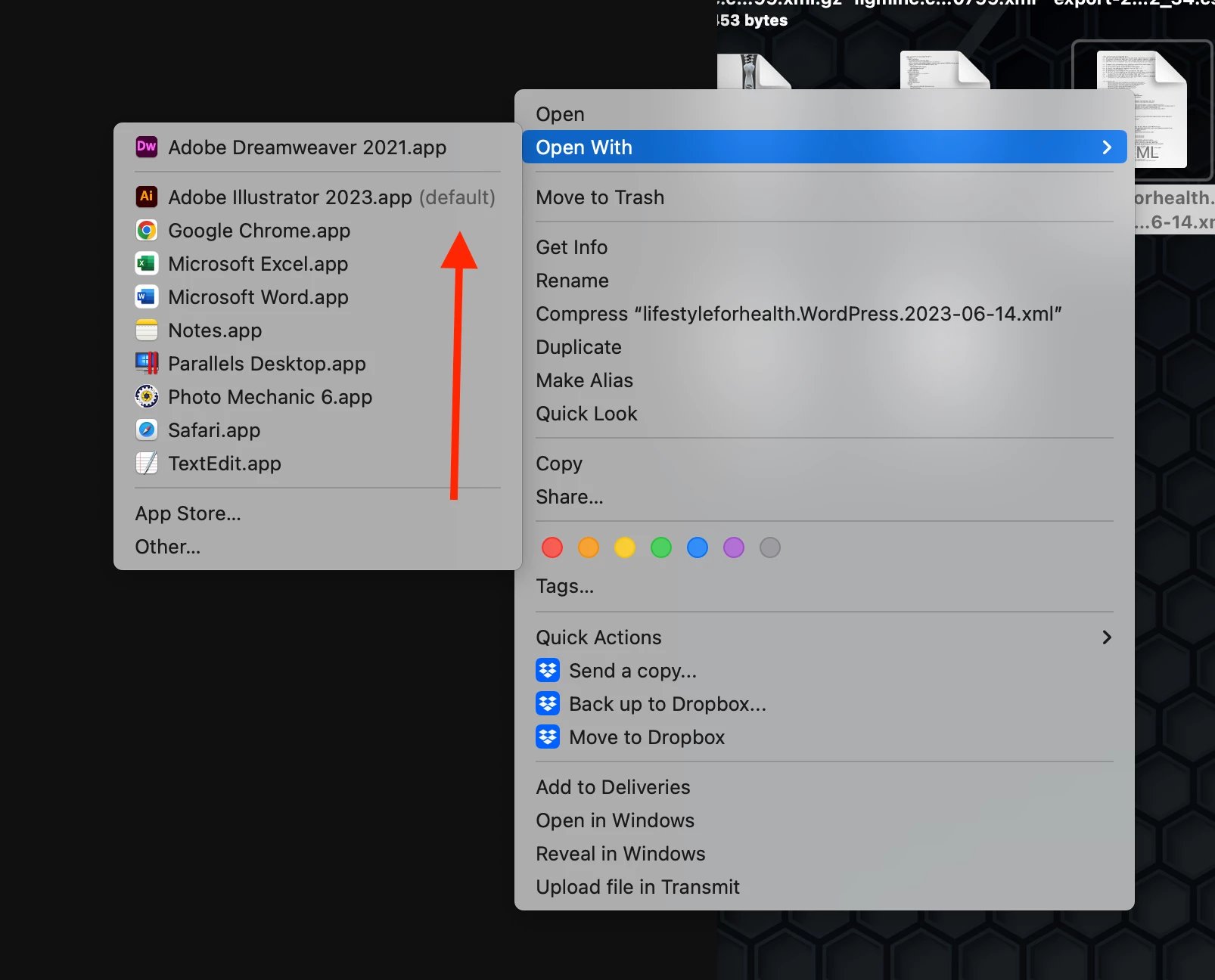The image size is (1215, 980).
Task: Open Quick Look preview
Action: coord(825,414)
